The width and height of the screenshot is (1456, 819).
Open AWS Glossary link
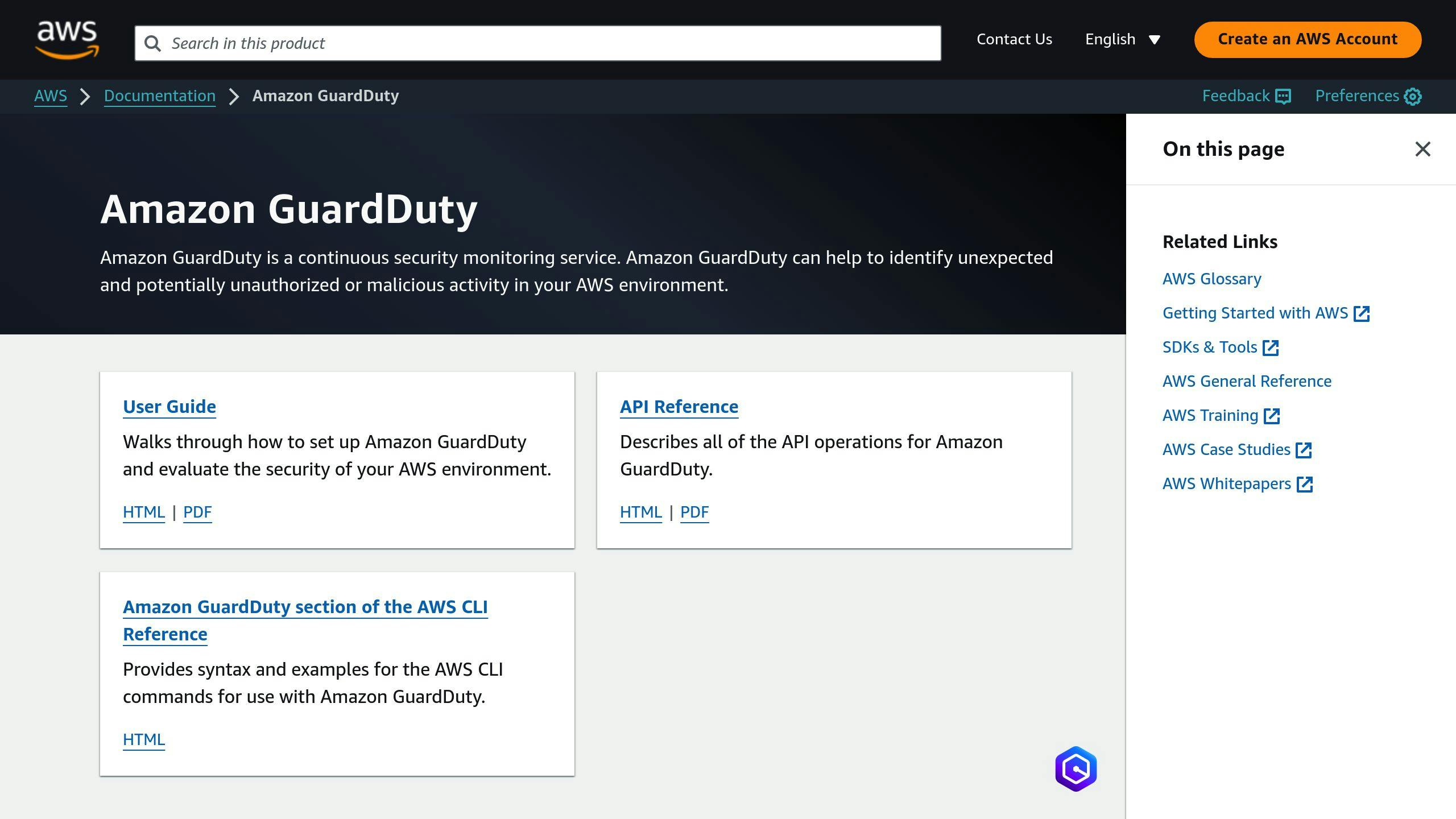coord(1211,279)
